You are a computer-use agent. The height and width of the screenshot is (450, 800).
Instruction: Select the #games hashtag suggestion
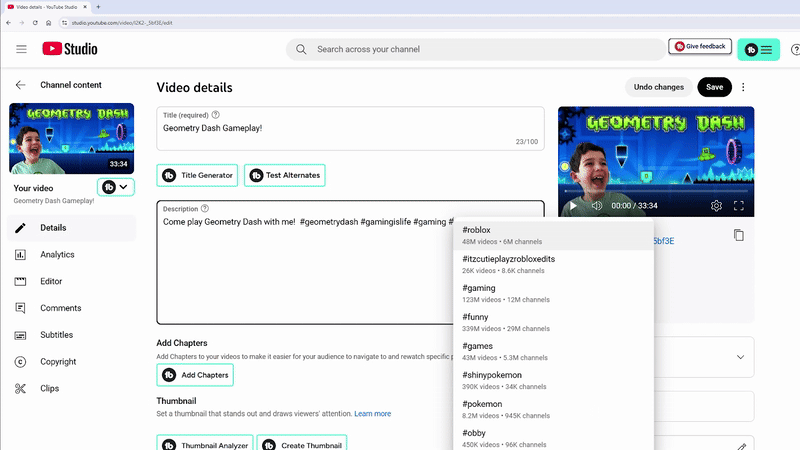pos(553,352)
